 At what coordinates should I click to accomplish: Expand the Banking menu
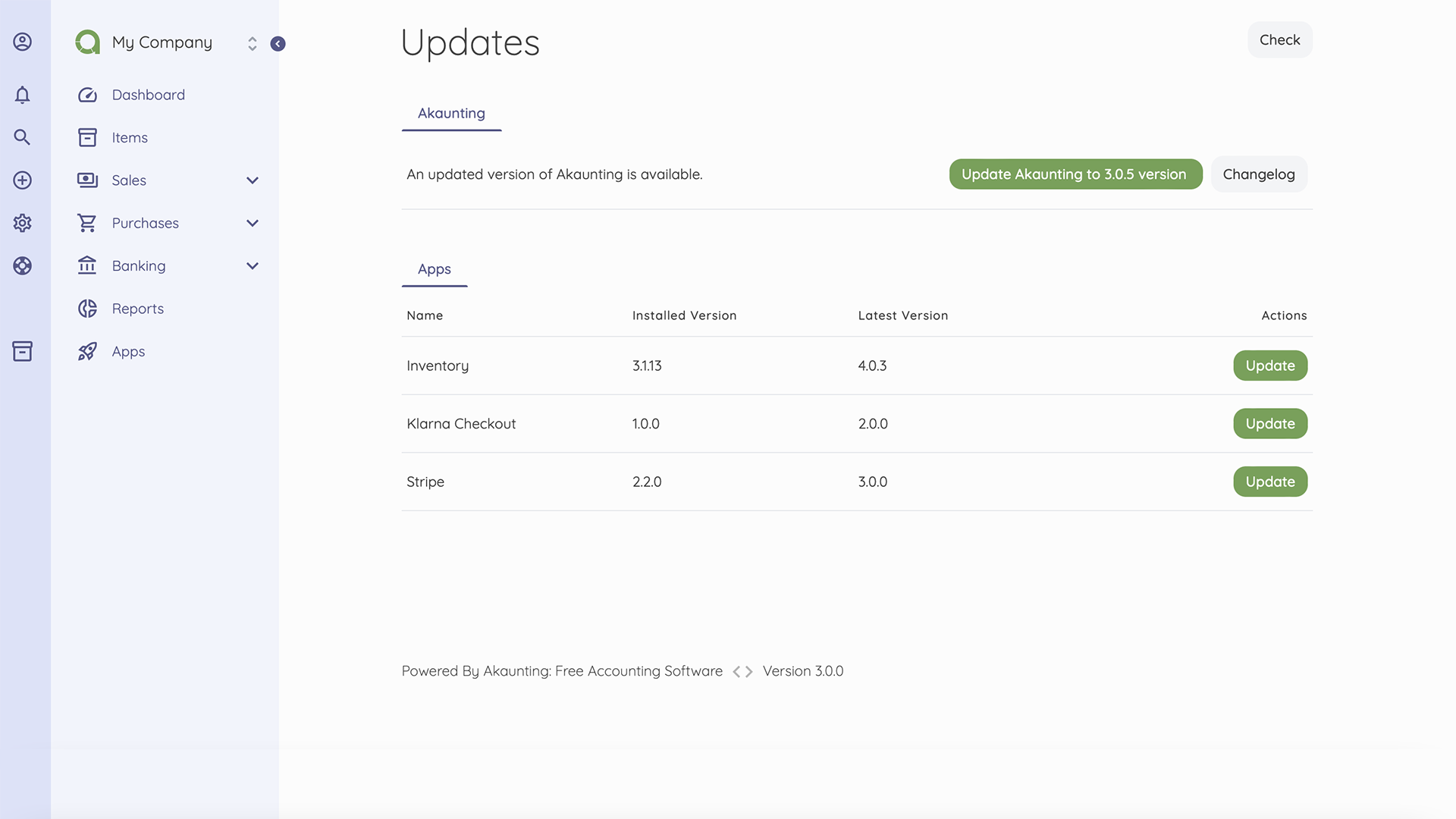tap(252, 265)
